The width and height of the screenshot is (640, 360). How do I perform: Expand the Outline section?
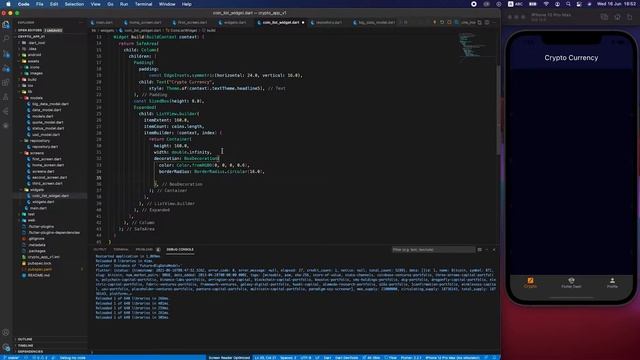pyautogui.click(x=24, y=339)
